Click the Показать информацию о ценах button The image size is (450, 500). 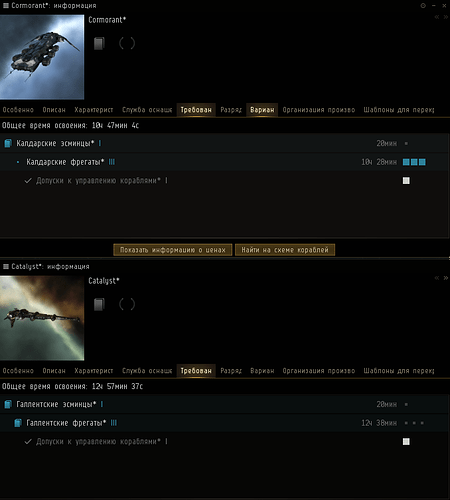coord(173,250)
